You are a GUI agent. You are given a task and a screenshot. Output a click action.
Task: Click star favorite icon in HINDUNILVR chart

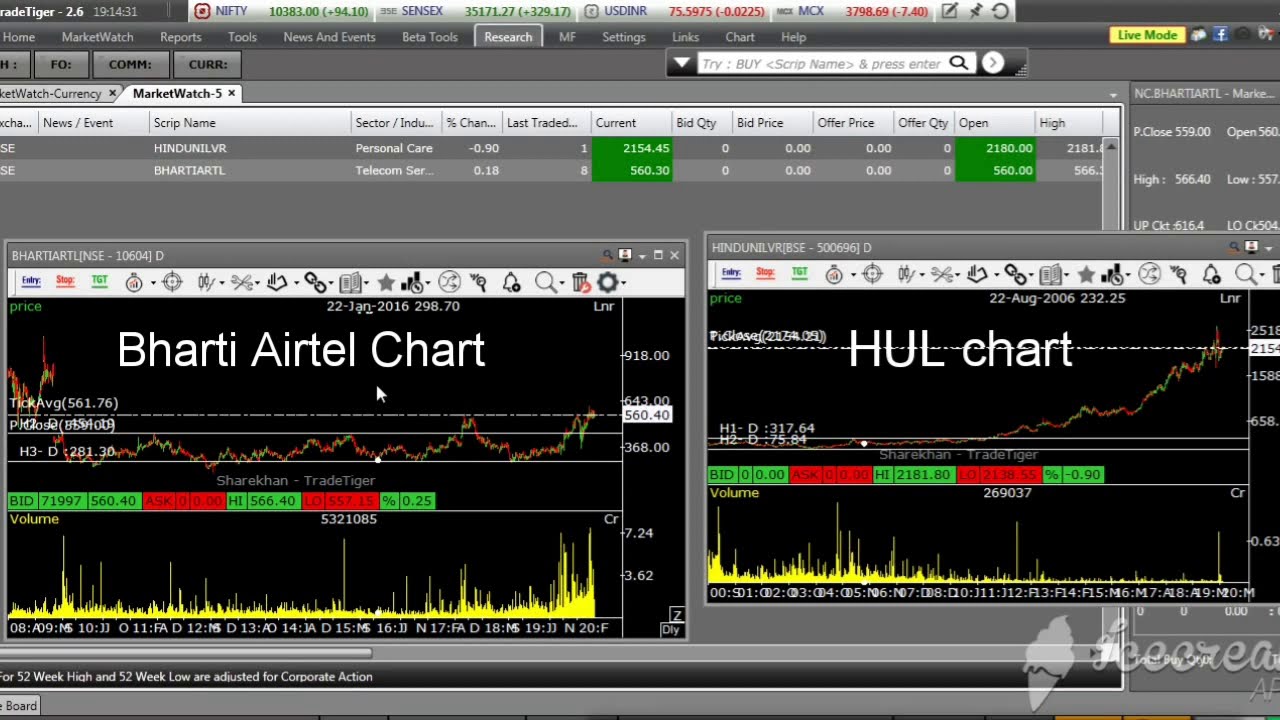point(1086,274)
